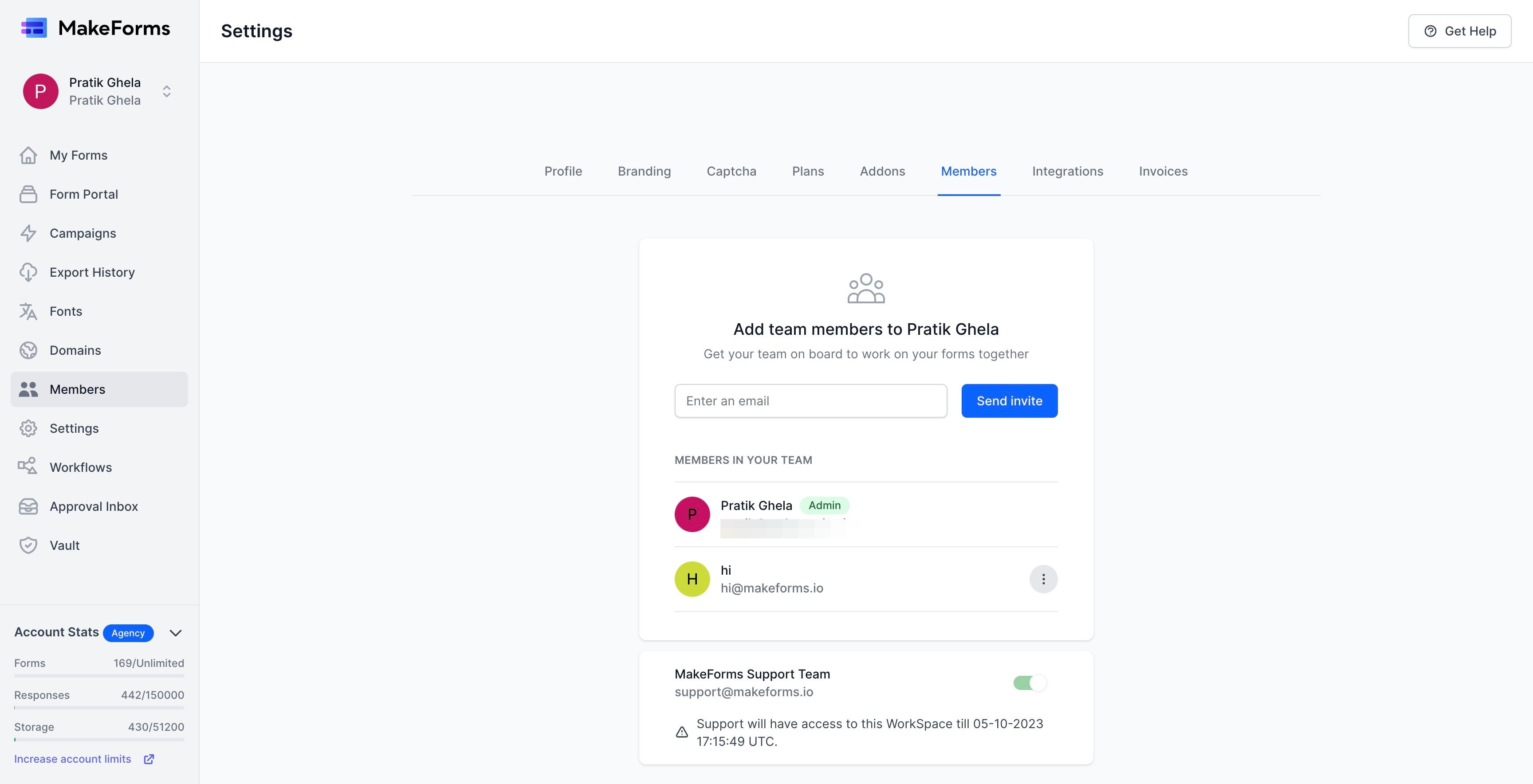Click the green H avatar for hi
The height and width of the screenshot is (784, 1533).
coord(692,580)
